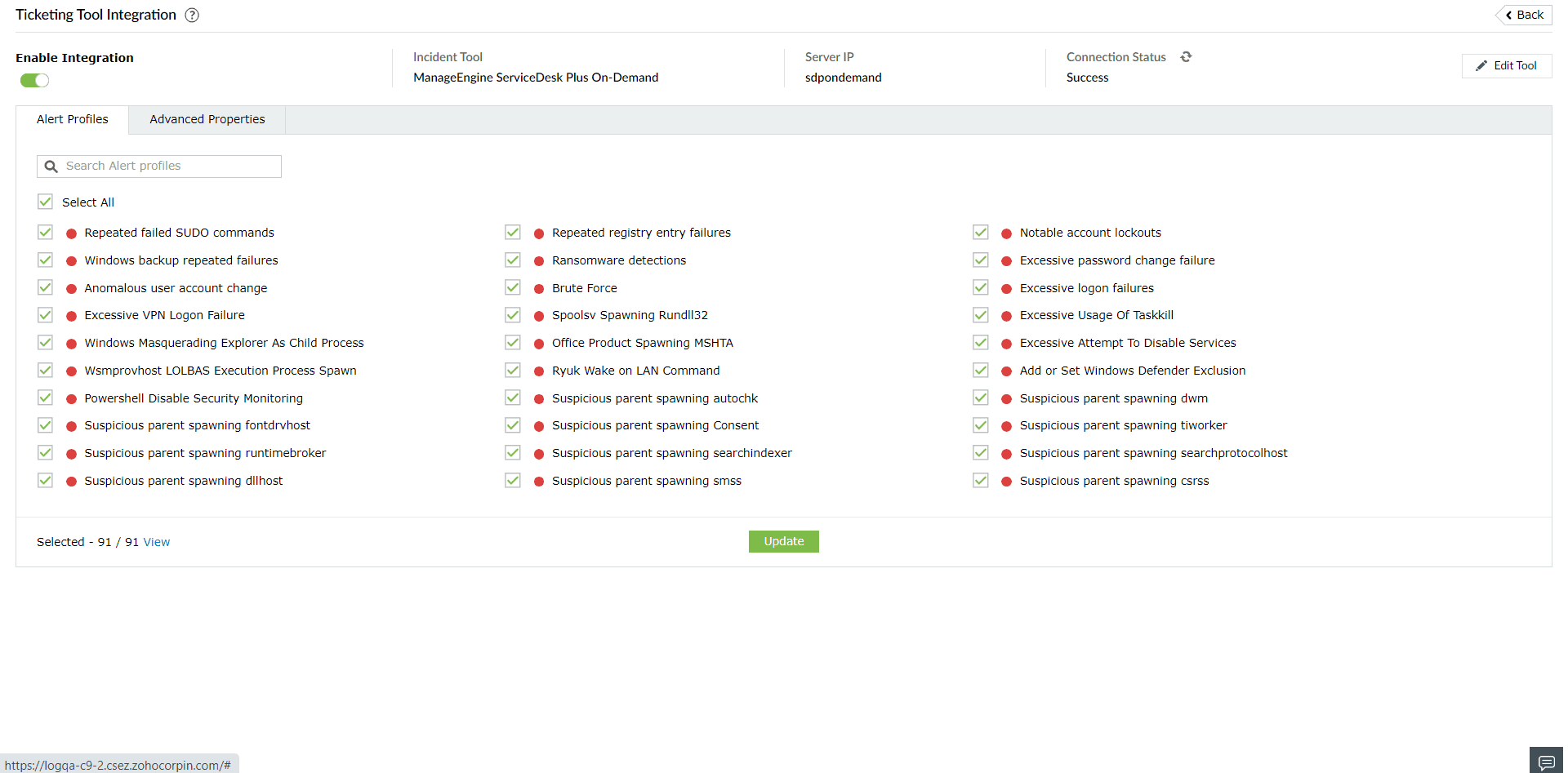Uncheck the Select All checkbox
Viewport: 1568px width, 773px height.
pos(45,201)
